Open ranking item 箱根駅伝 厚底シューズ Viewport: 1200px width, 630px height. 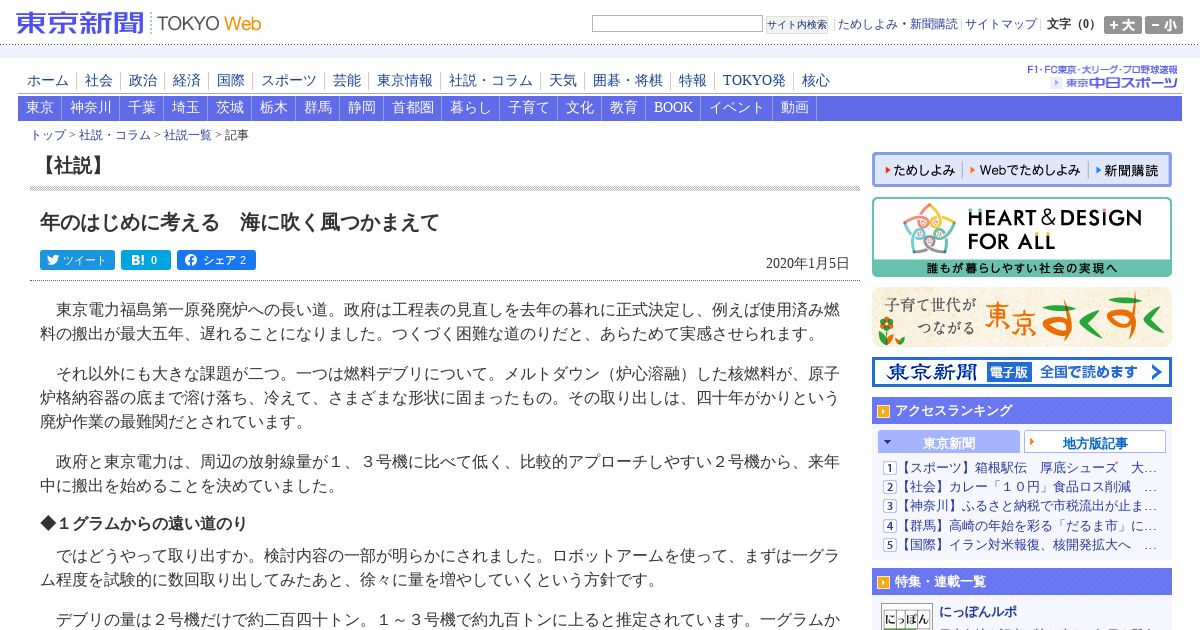1028,467
